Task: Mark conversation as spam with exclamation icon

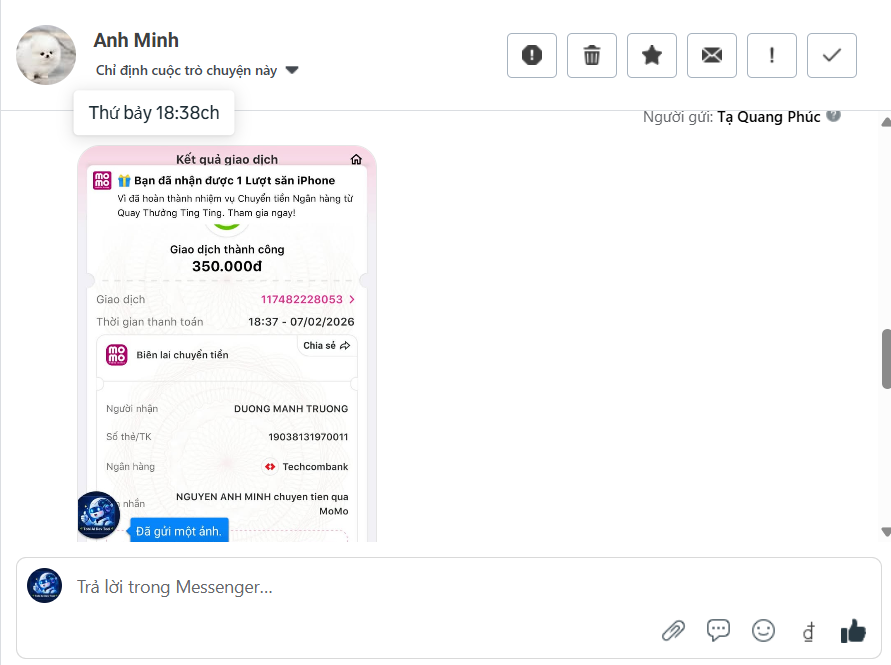Action: point(771,55)
